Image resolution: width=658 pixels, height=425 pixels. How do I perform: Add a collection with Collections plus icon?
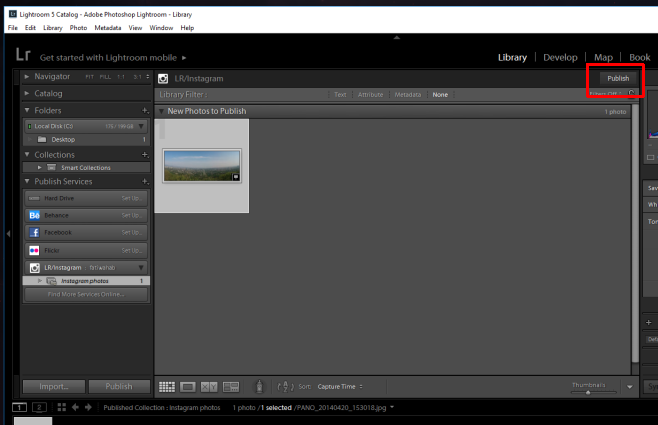(x=145, y=155)
